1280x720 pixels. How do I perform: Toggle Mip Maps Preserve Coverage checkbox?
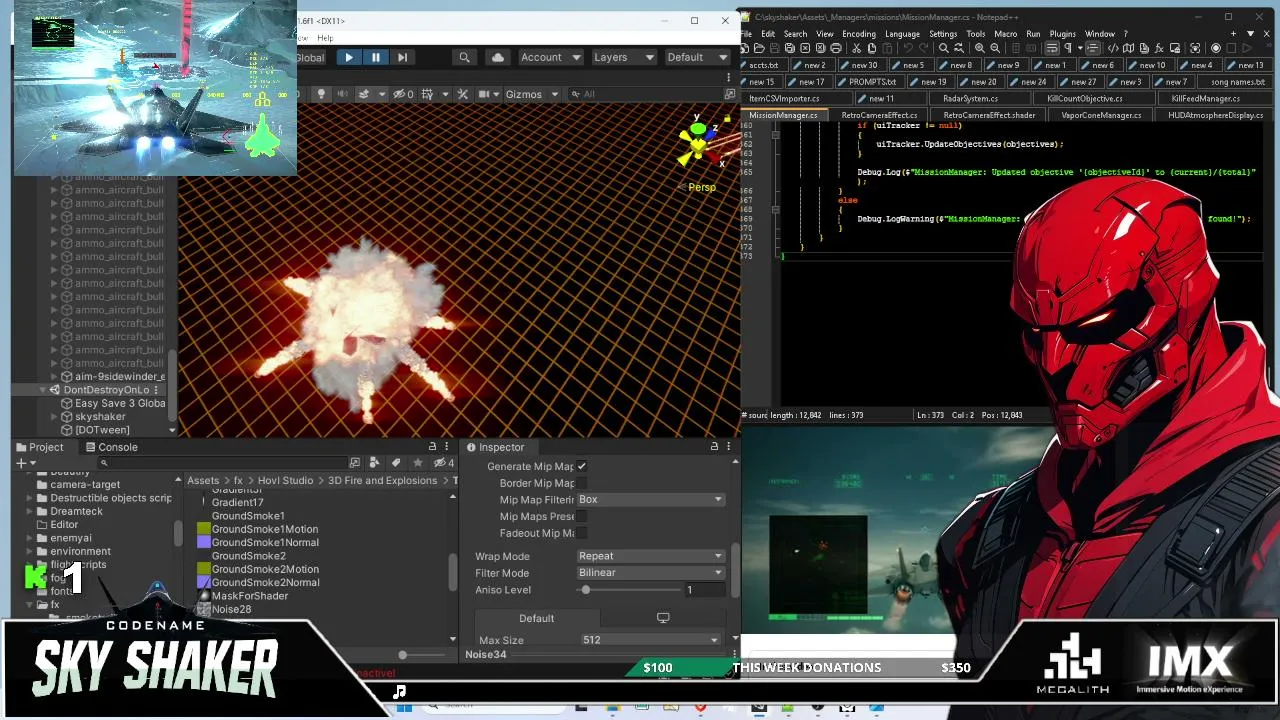[581, 516]
